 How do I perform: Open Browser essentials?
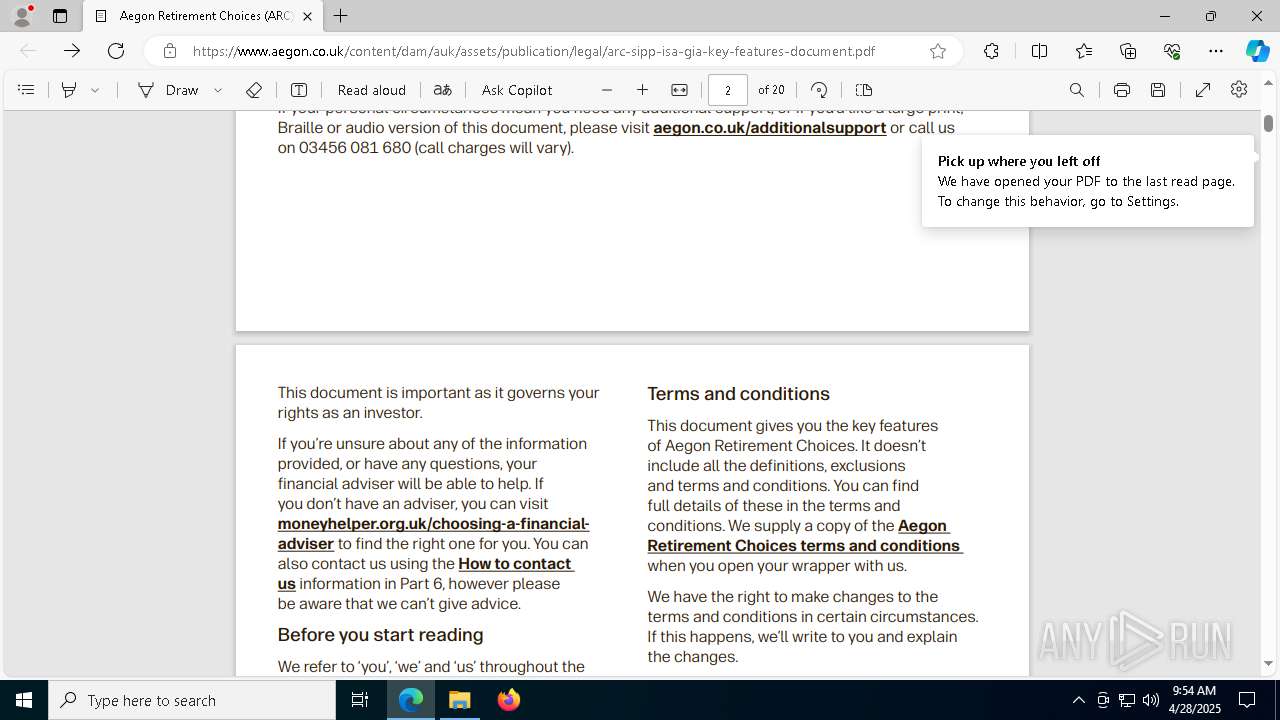pos(1172,51)
